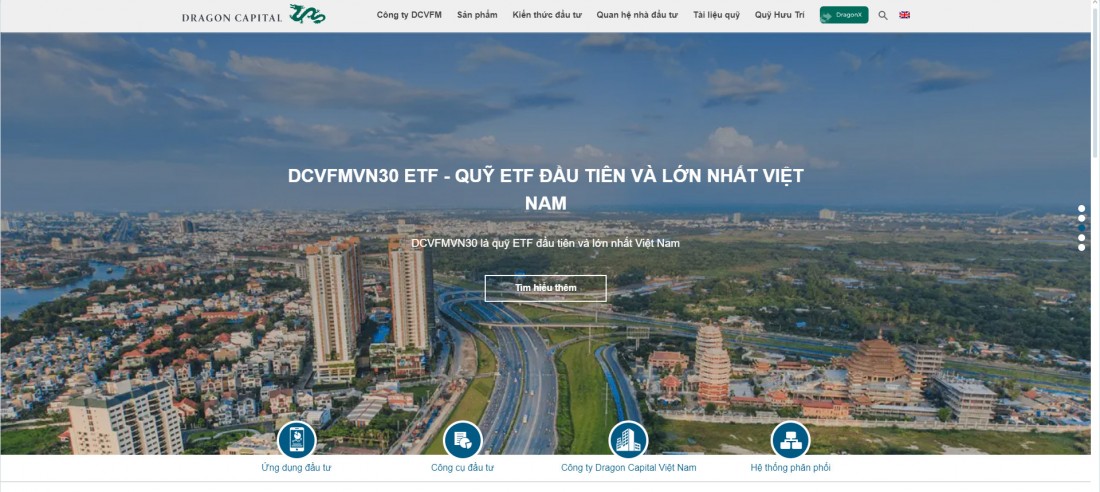This screenshot has width=1100, height=492.
Task: Follow the Ứng dụng đầu tư link
Action: coord(296,467)
